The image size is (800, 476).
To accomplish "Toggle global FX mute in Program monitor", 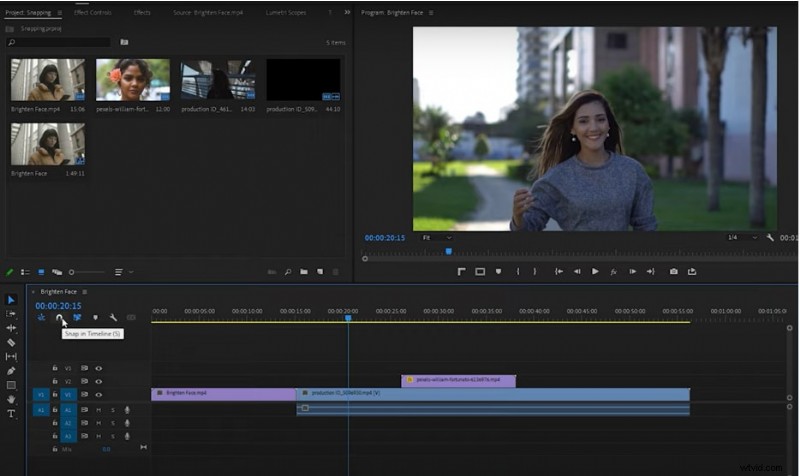I will [x=613, y=272].
